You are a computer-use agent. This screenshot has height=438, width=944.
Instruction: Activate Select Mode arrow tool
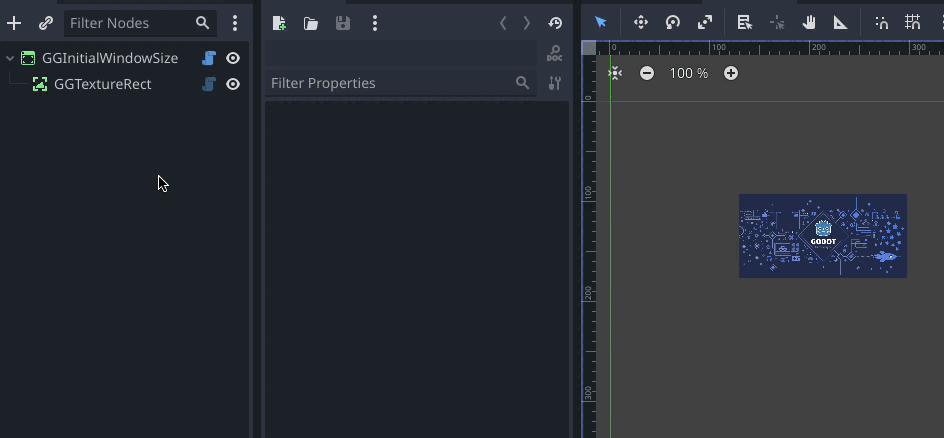(601, 23)
